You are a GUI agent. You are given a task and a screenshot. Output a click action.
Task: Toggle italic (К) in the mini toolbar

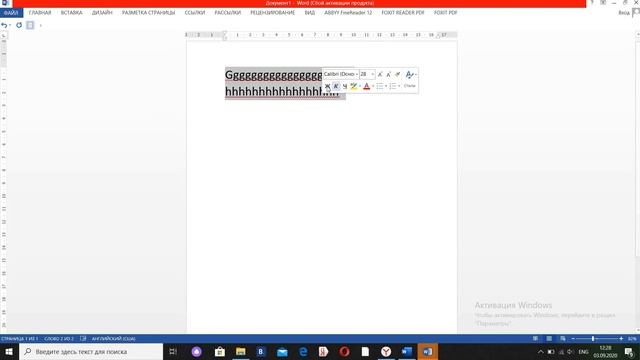336,86
